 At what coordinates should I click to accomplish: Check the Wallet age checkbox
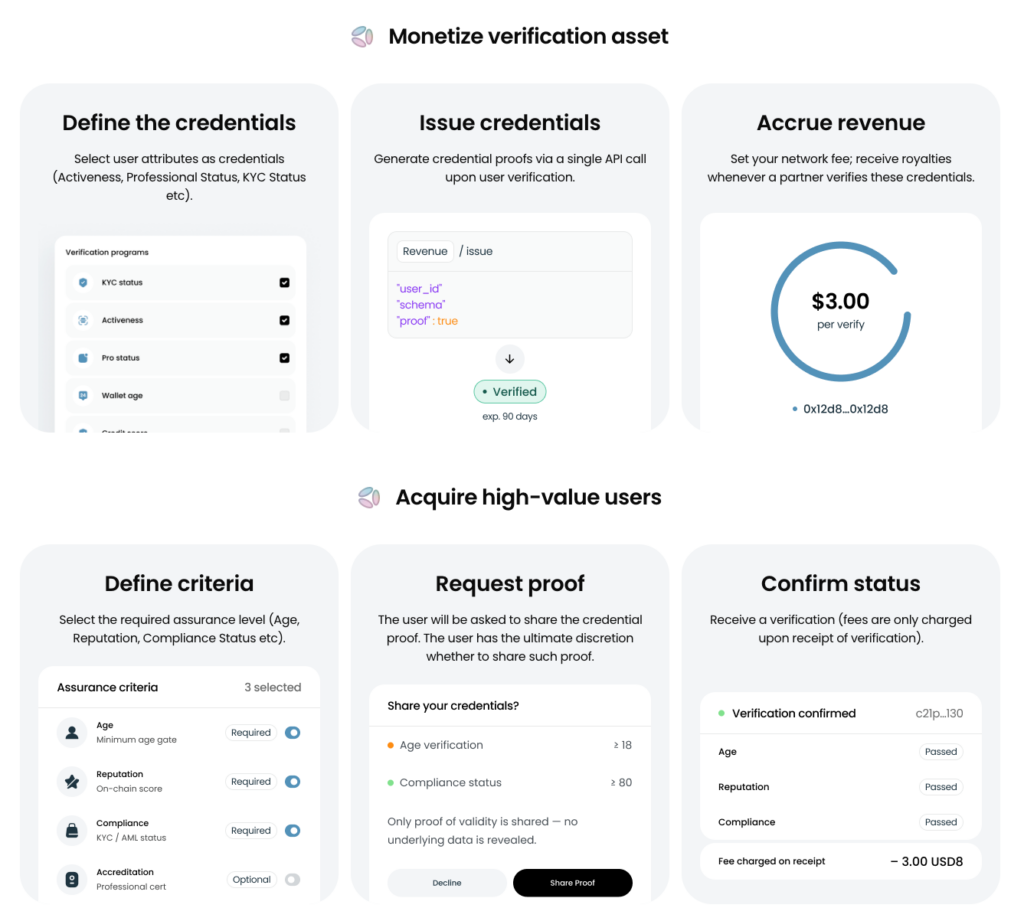(284, 395)
